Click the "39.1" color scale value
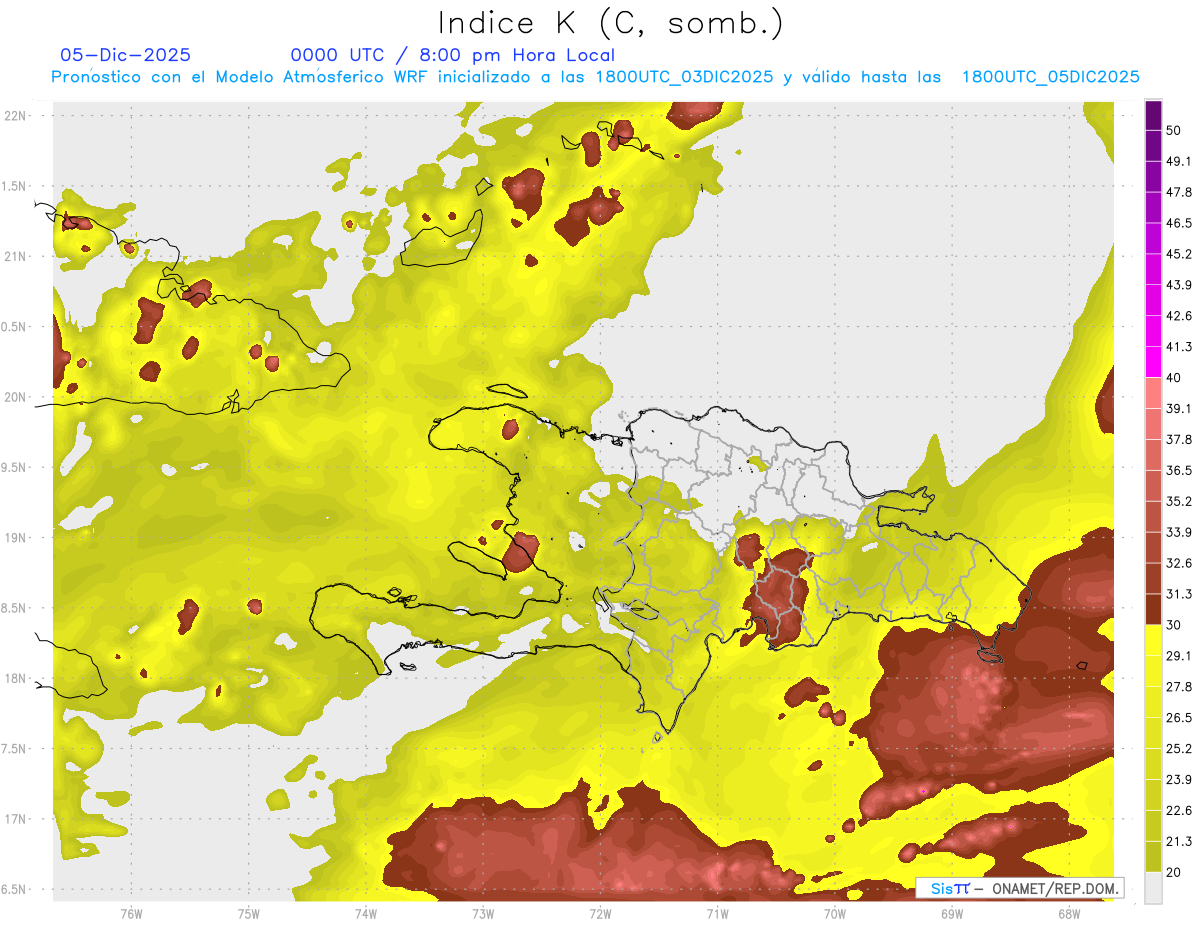The width and height of the screenshot is (1200, 927). click(1178, 408)
